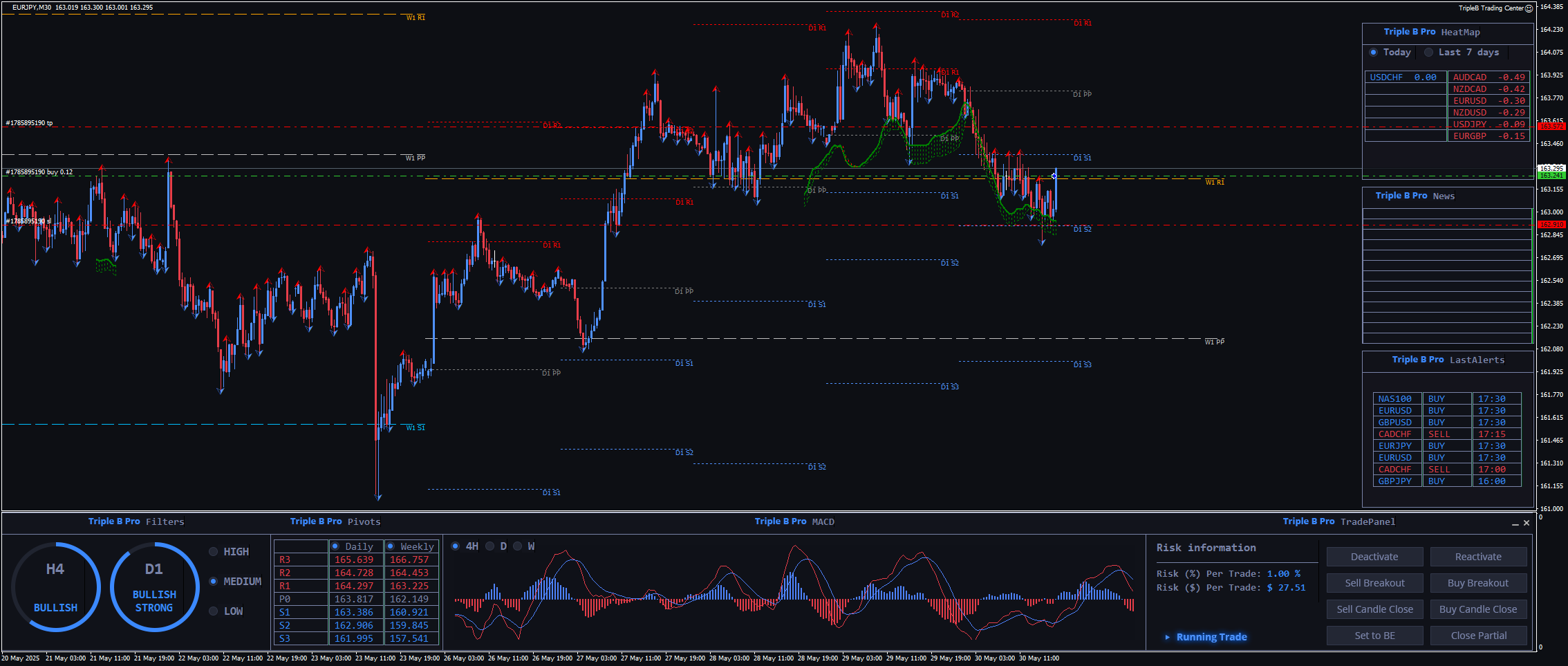Viewport: 1568px width, 666px height.
Task: Toggle the Daily pivots radio button
Action: 335,546
